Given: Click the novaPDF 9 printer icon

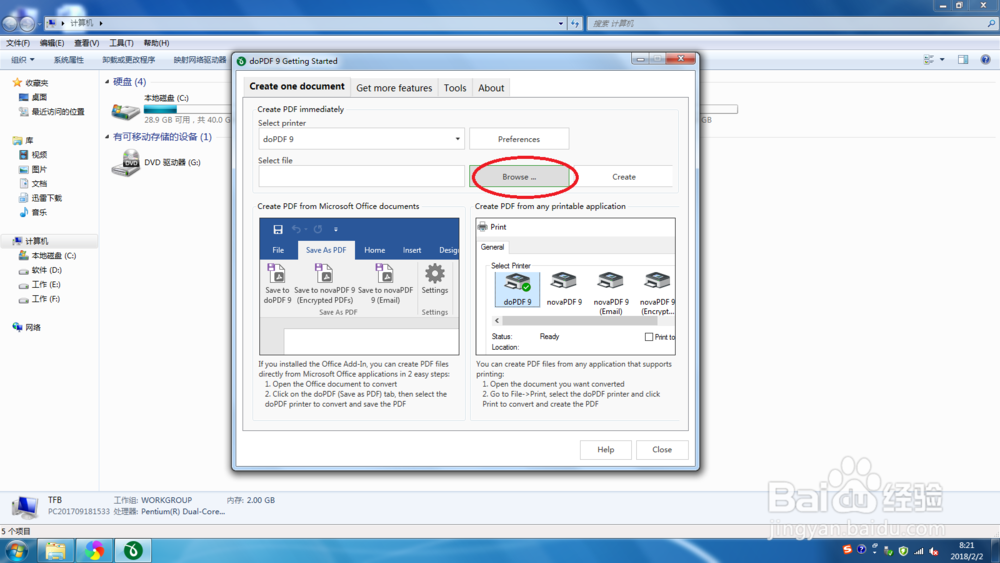Looking at the screenshot, I should pos(564,289).
